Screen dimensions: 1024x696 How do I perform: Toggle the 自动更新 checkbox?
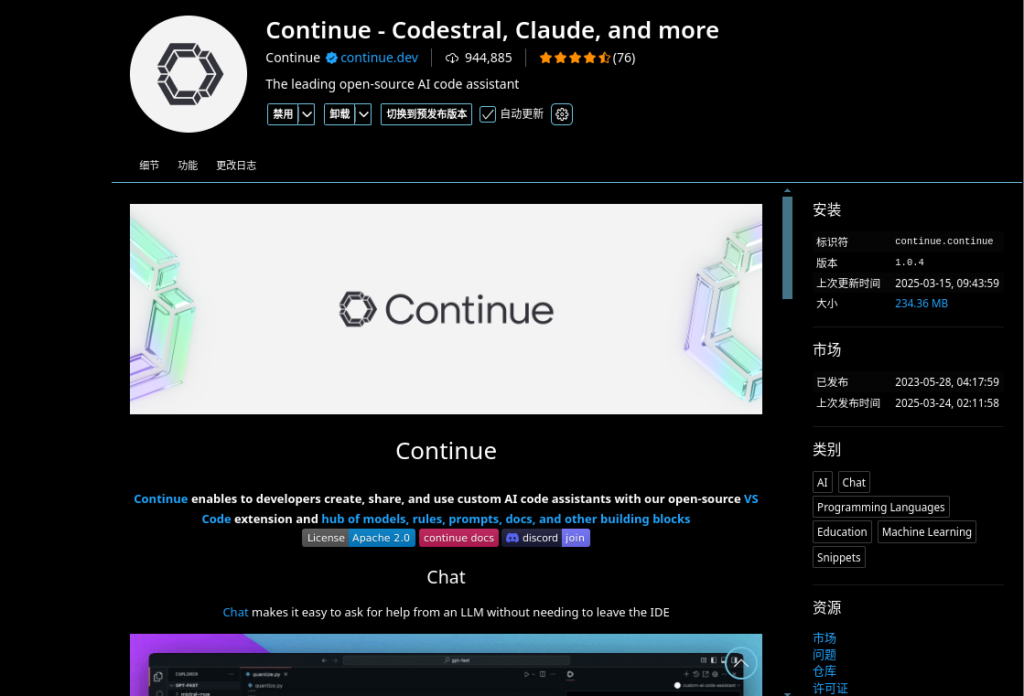click(487, 114)
